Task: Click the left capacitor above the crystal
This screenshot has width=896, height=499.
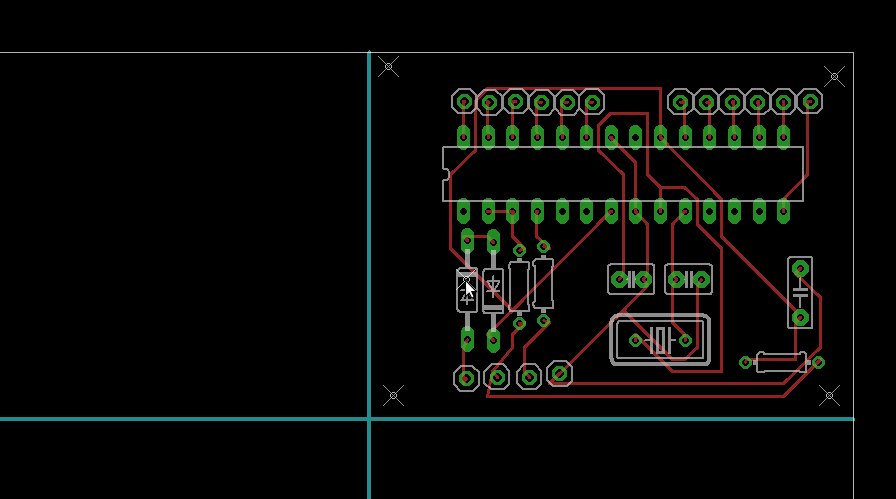Action: [630, 278]
